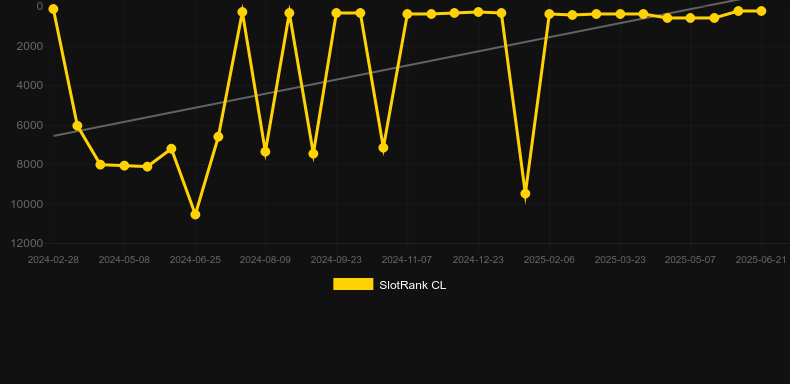Click the 2024-06-25 x-axis date label
Screen dimensions: 790x384
tap(195, 260)
